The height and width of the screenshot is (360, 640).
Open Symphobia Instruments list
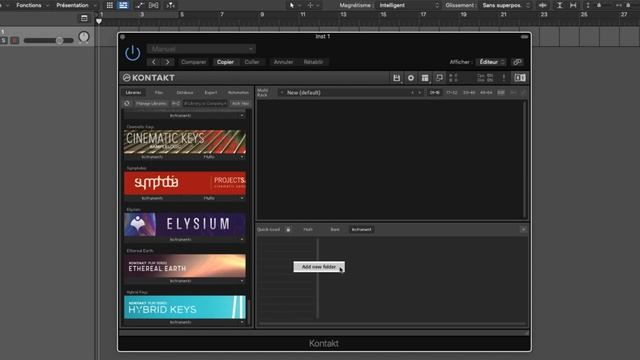click(152, 198)
